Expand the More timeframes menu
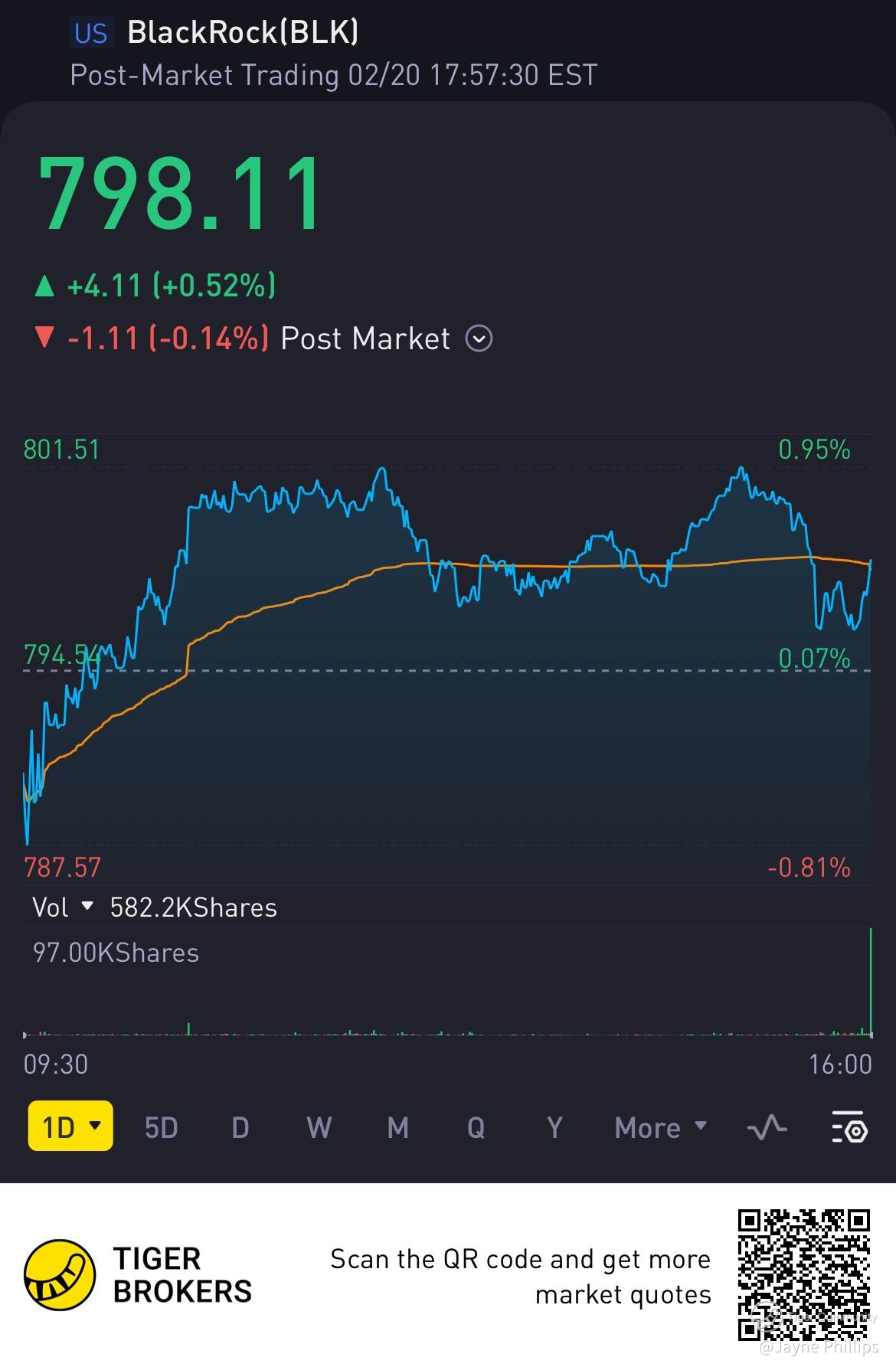The height and width of the screenshot is (1367, 896). 660,1127
